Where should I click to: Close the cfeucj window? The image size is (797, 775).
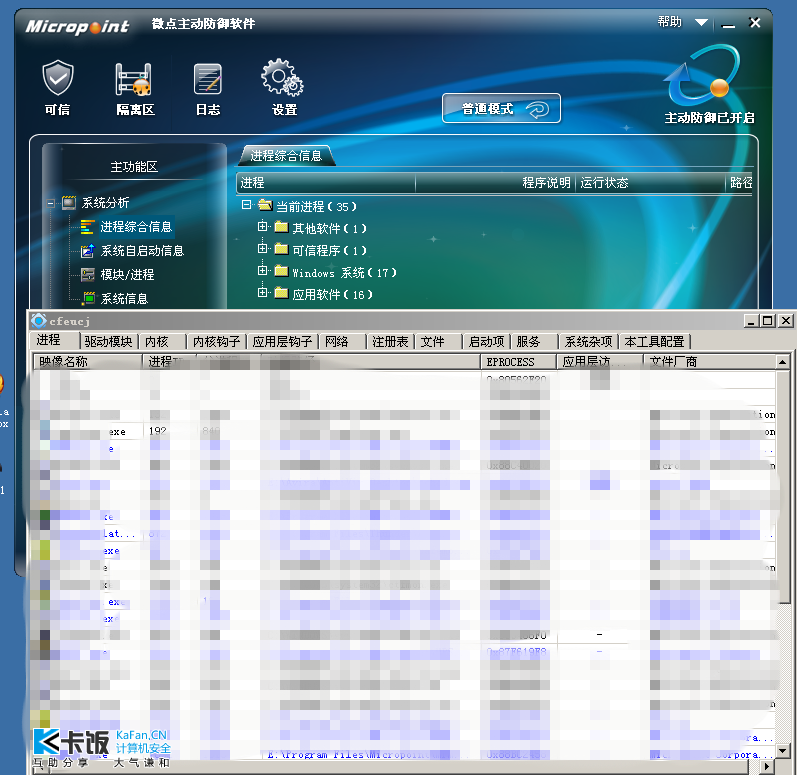click(786, 321)
